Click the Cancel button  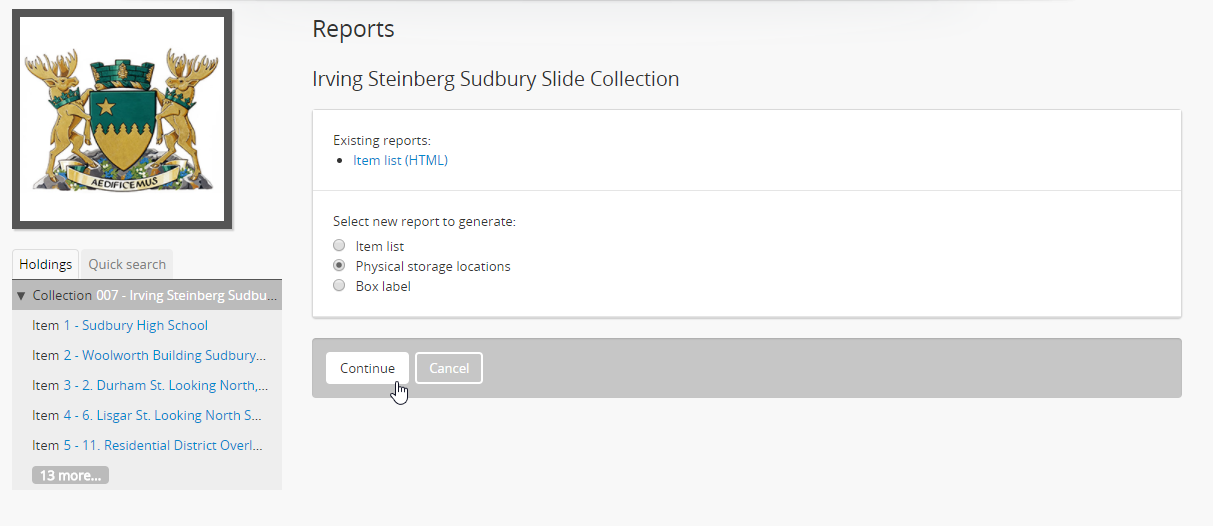449,368
